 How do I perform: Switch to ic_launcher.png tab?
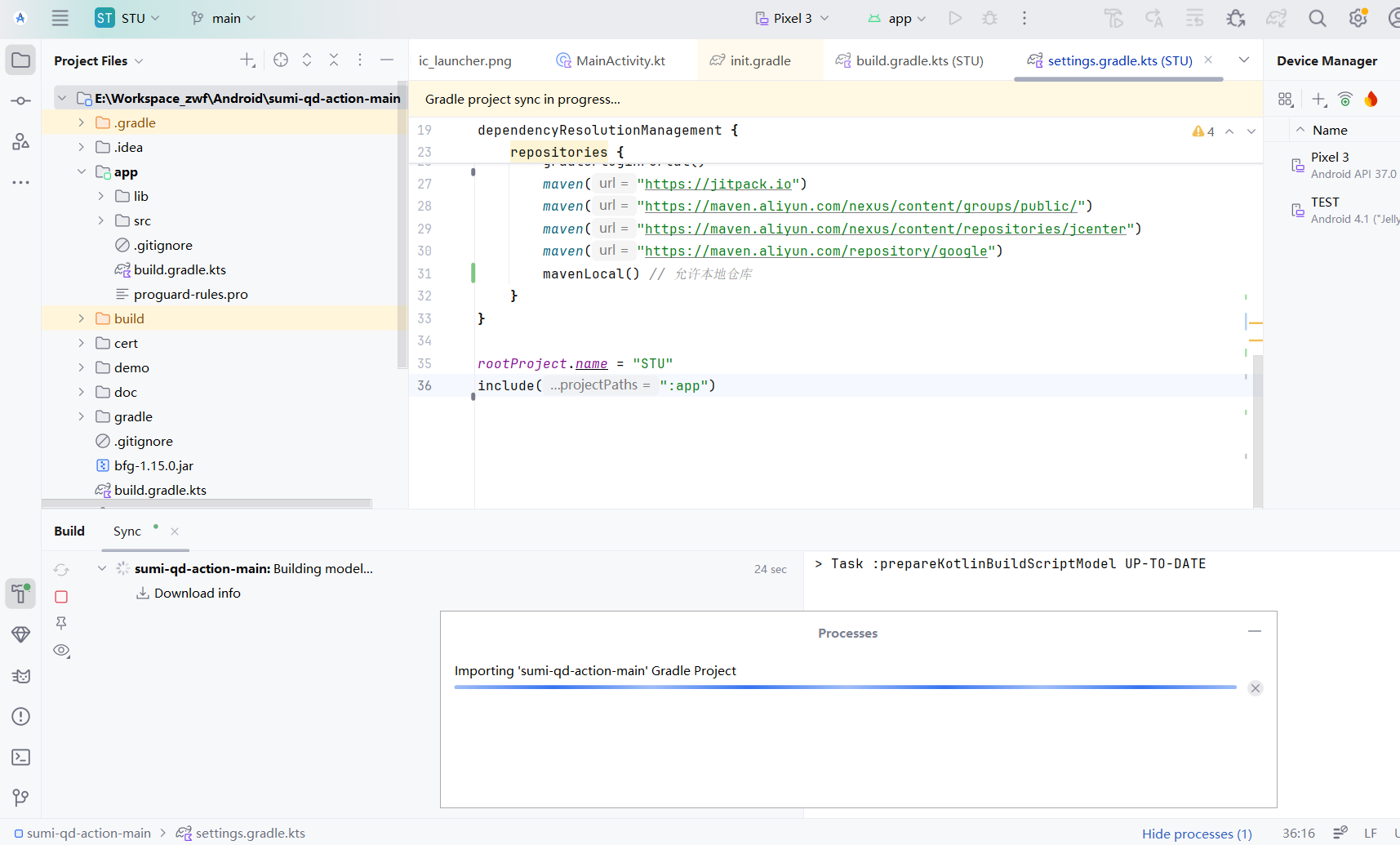pos(465,60)
